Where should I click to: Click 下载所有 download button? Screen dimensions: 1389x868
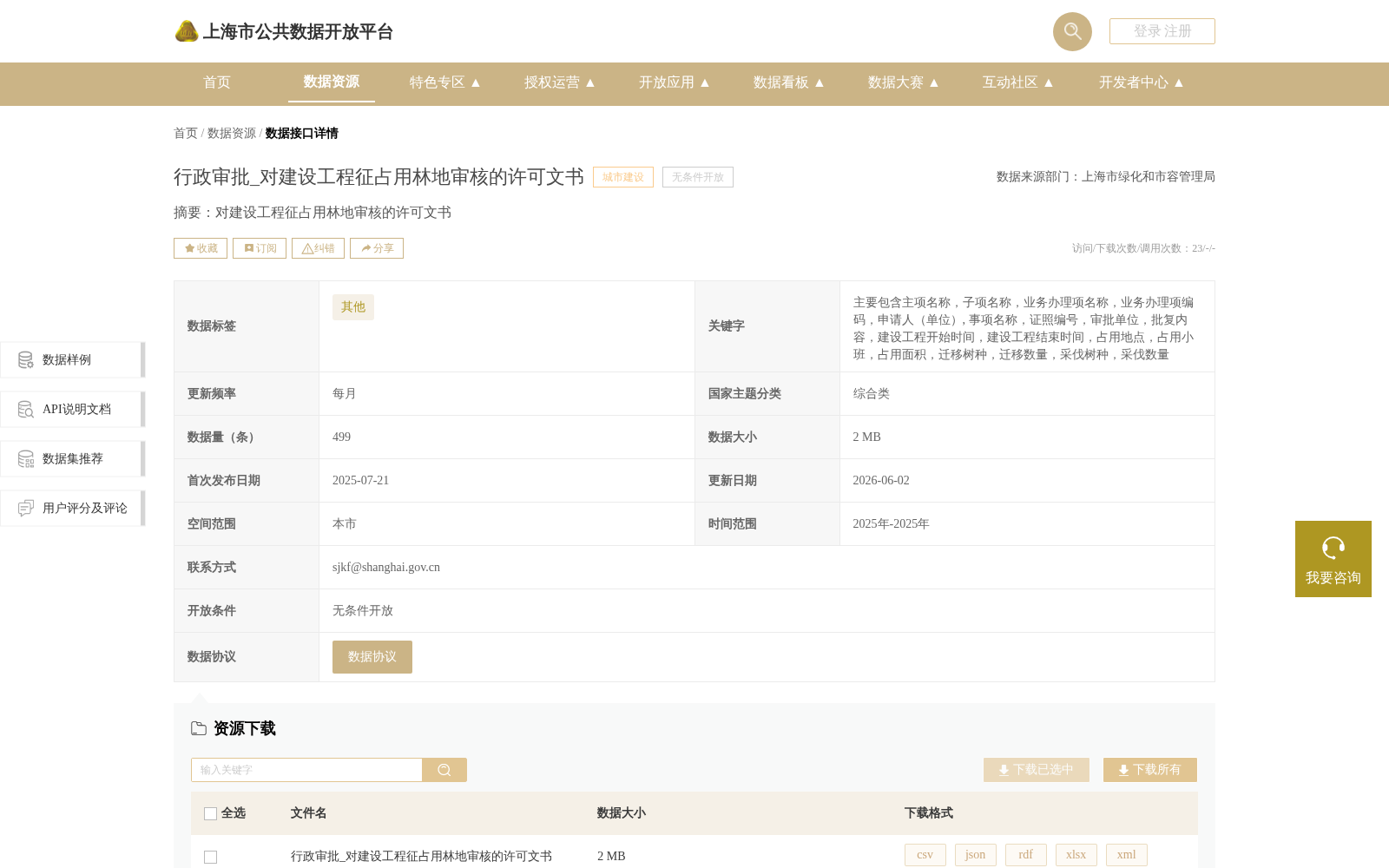click(x=1150, y=770)
